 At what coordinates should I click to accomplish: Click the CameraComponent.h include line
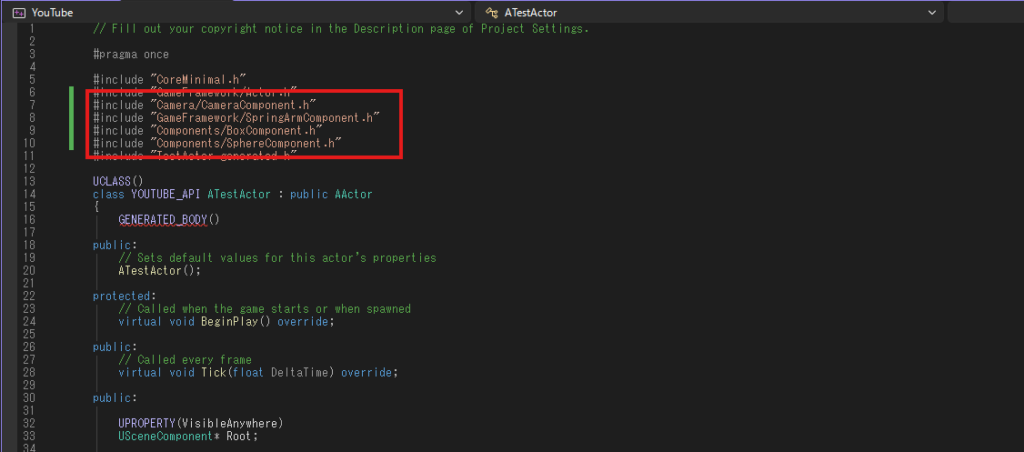tap(204, 104)
